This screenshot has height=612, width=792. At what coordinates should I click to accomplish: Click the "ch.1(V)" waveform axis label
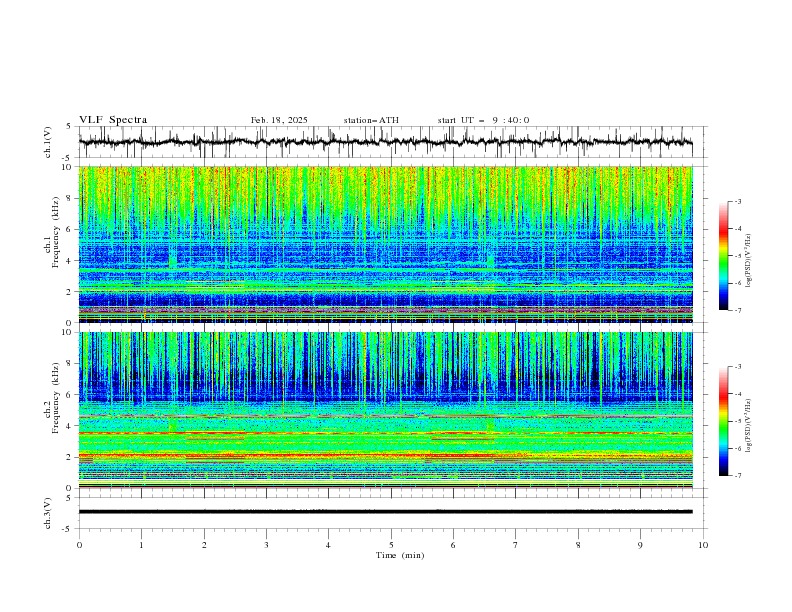click(48, 142)
